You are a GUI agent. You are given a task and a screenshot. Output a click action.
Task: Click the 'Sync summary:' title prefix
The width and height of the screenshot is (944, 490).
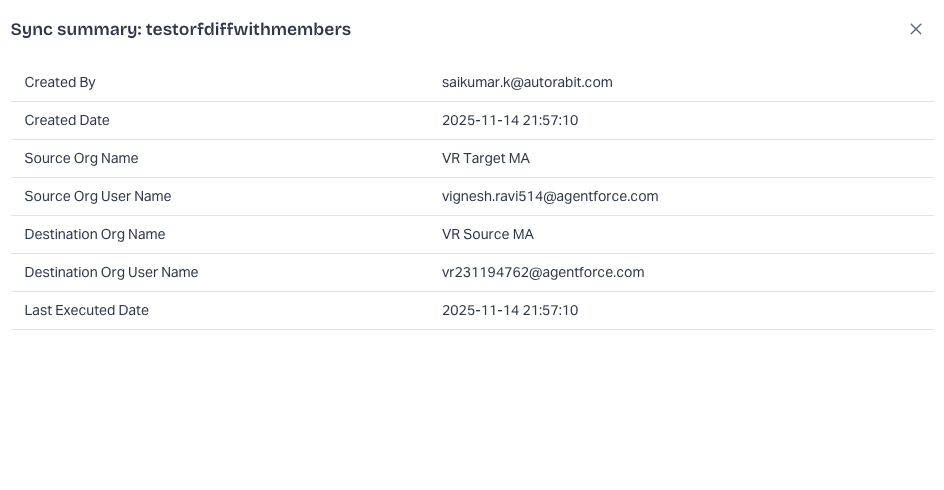point(75,29)
